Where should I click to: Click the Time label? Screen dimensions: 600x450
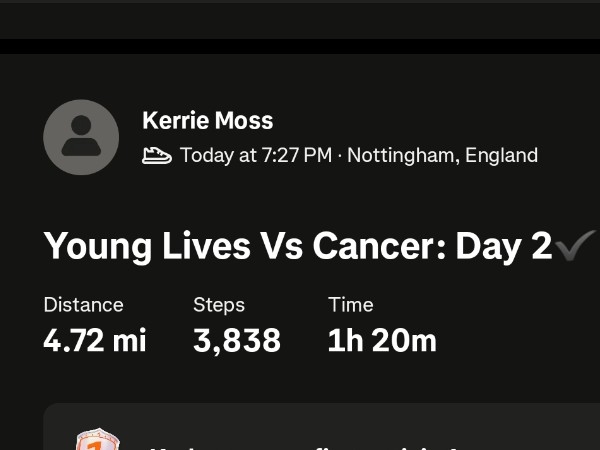tap(351, 305)
